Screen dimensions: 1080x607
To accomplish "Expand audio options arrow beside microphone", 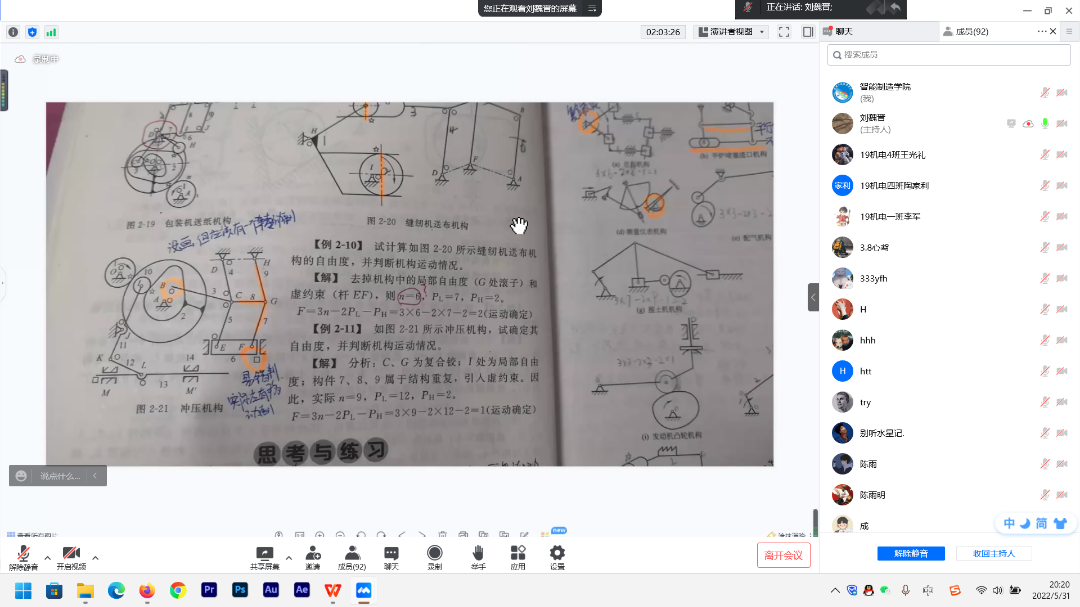I will click(x=47, y=558).
